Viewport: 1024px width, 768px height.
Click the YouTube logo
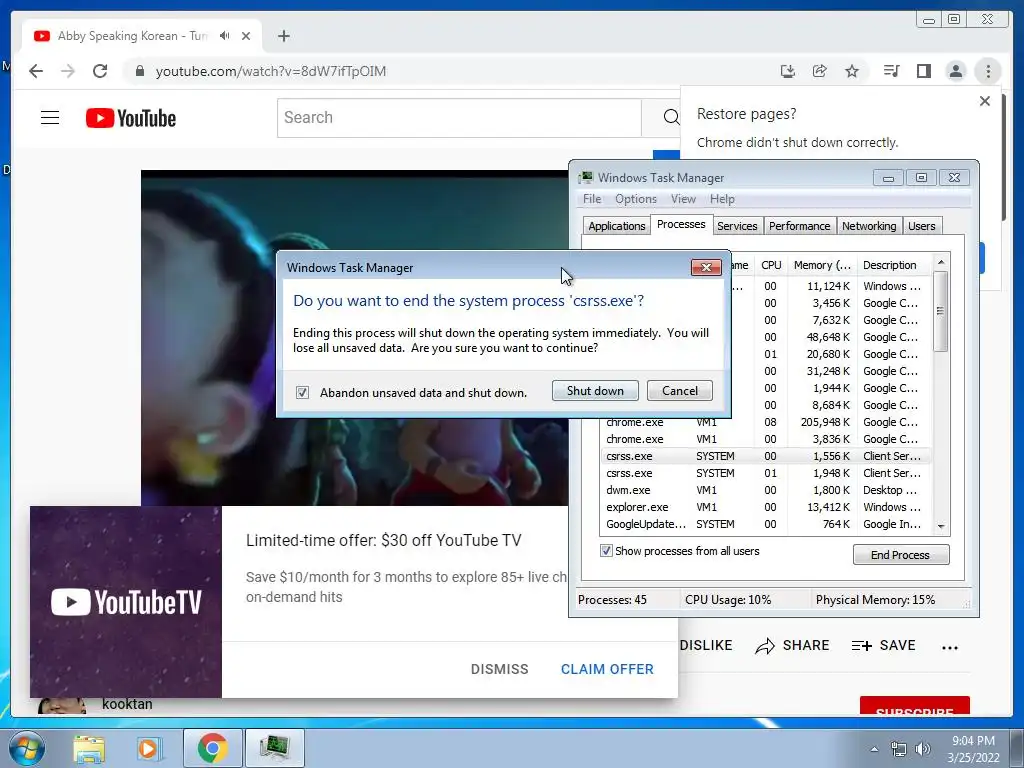click(131, 118)
